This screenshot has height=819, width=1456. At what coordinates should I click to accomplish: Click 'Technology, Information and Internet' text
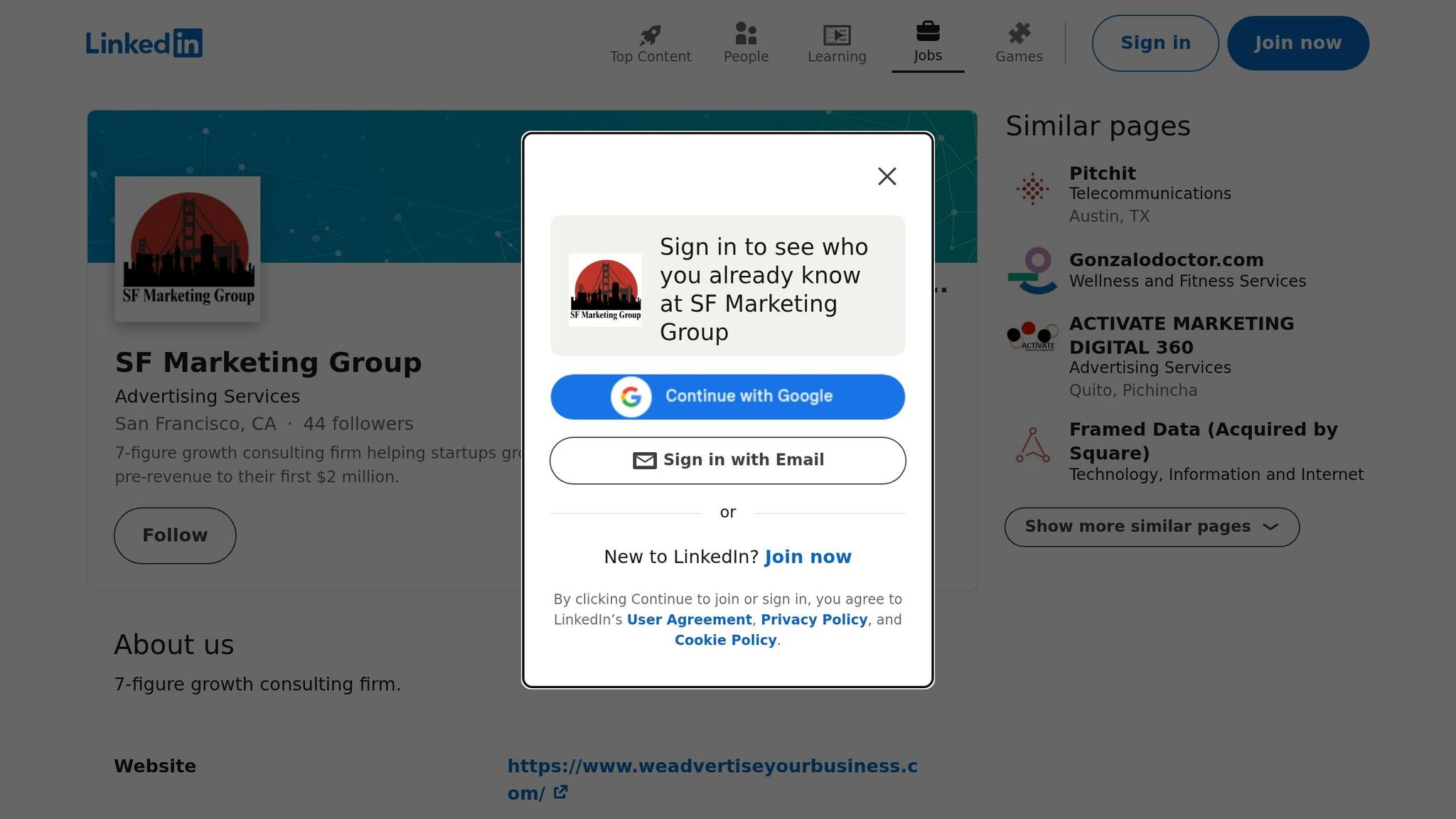[x=1216, y=475]
